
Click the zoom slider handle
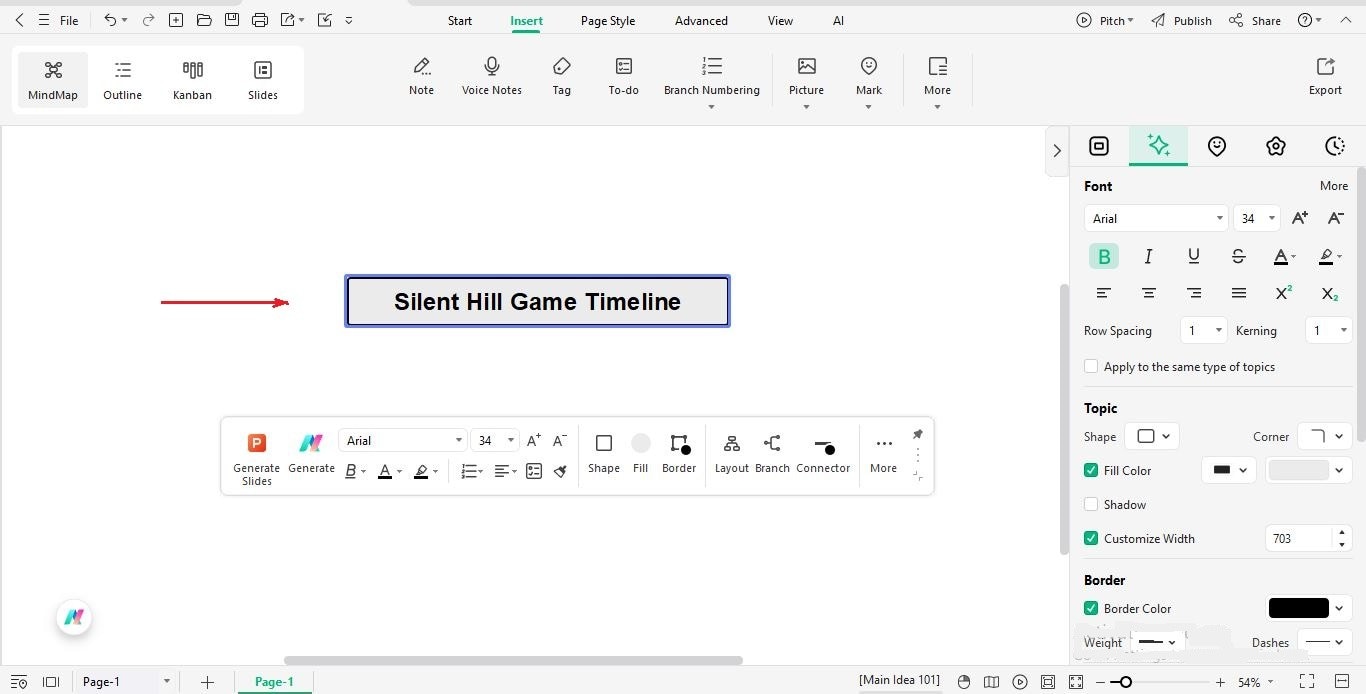click(x=1126, y=682)
